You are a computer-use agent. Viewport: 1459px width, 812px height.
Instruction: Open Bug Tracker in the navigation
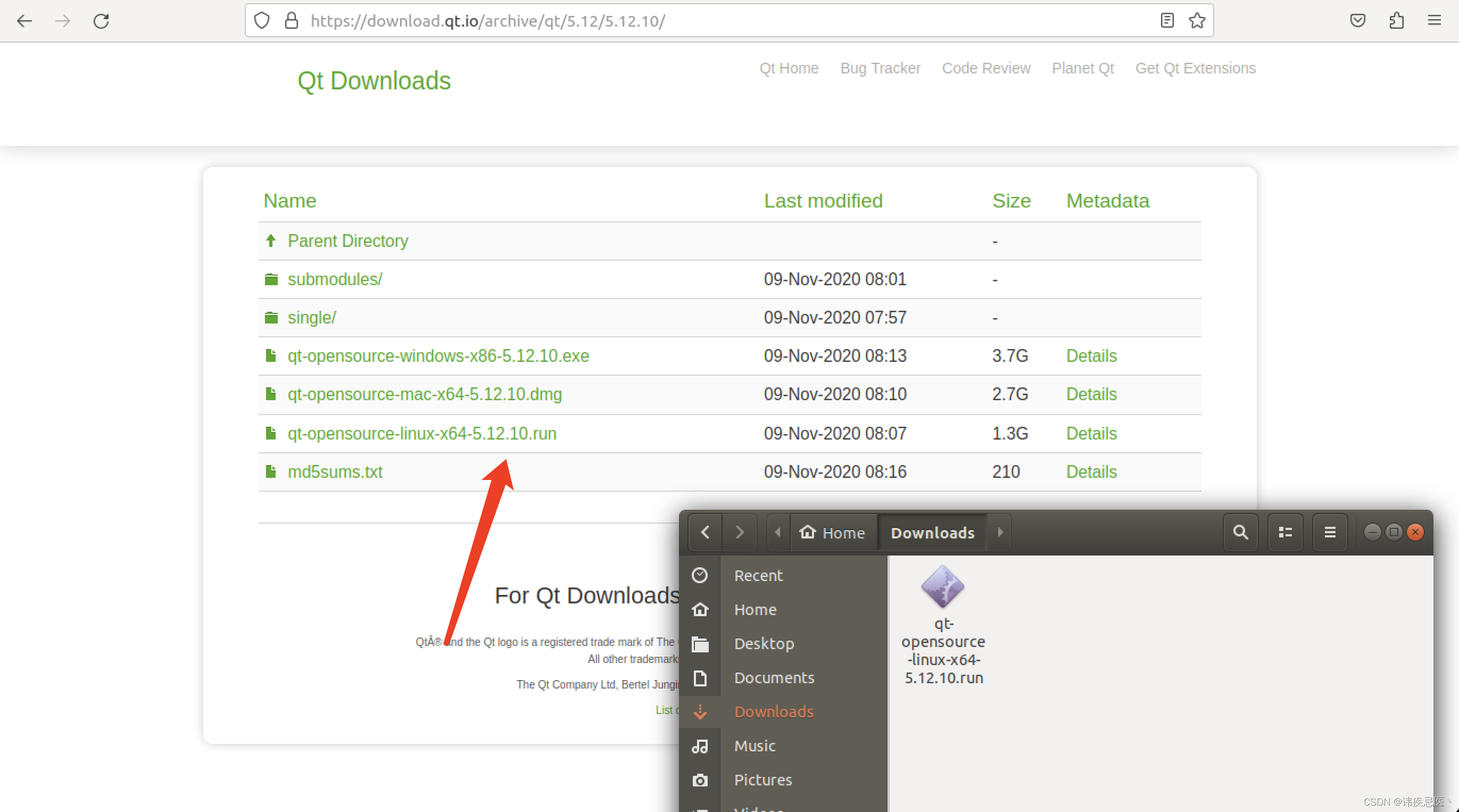[880, 68]
